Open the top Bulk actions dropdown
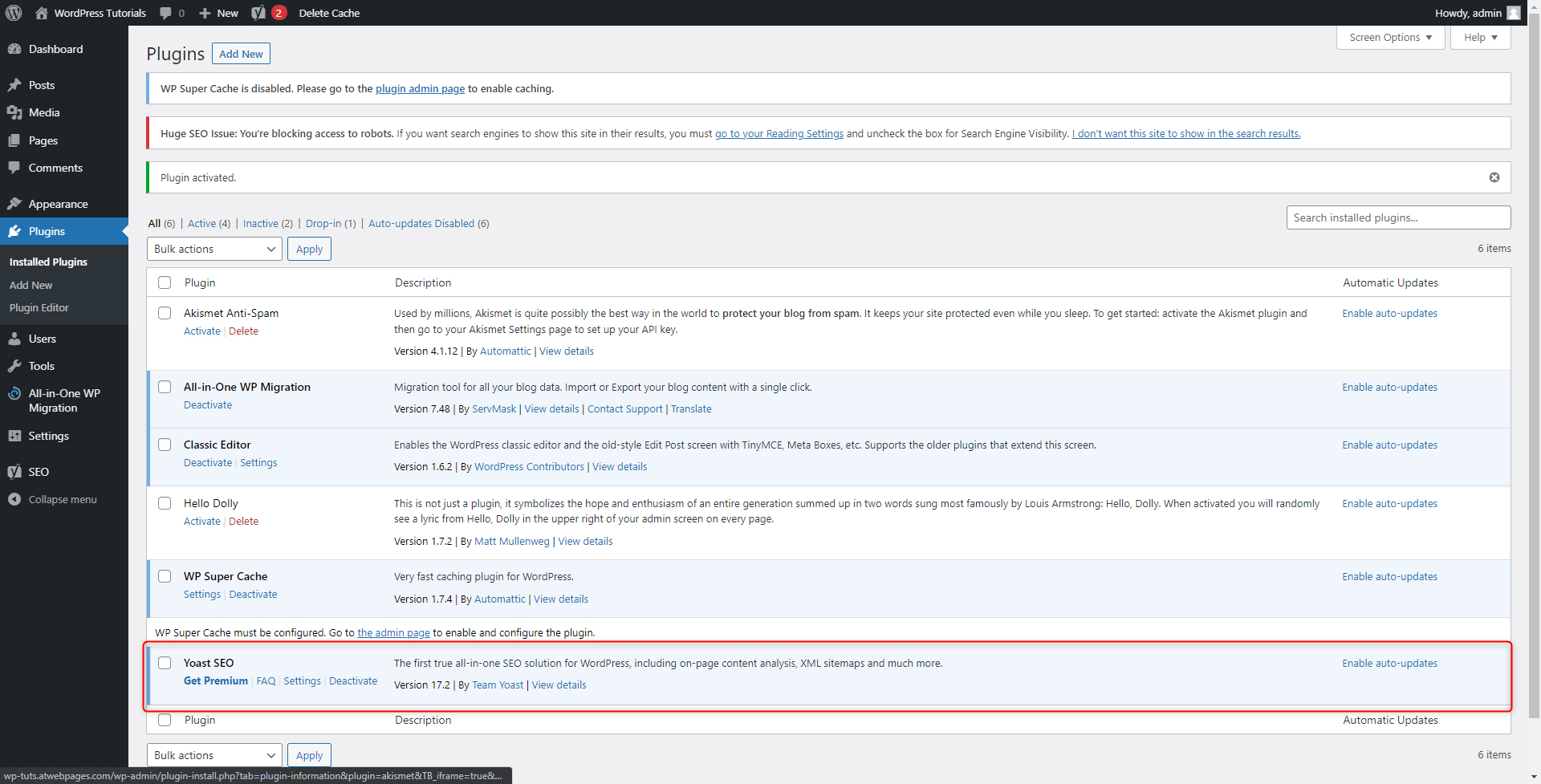Image resolution: width=1541 pixels, height=784 pixels. (x=214, y=249)
